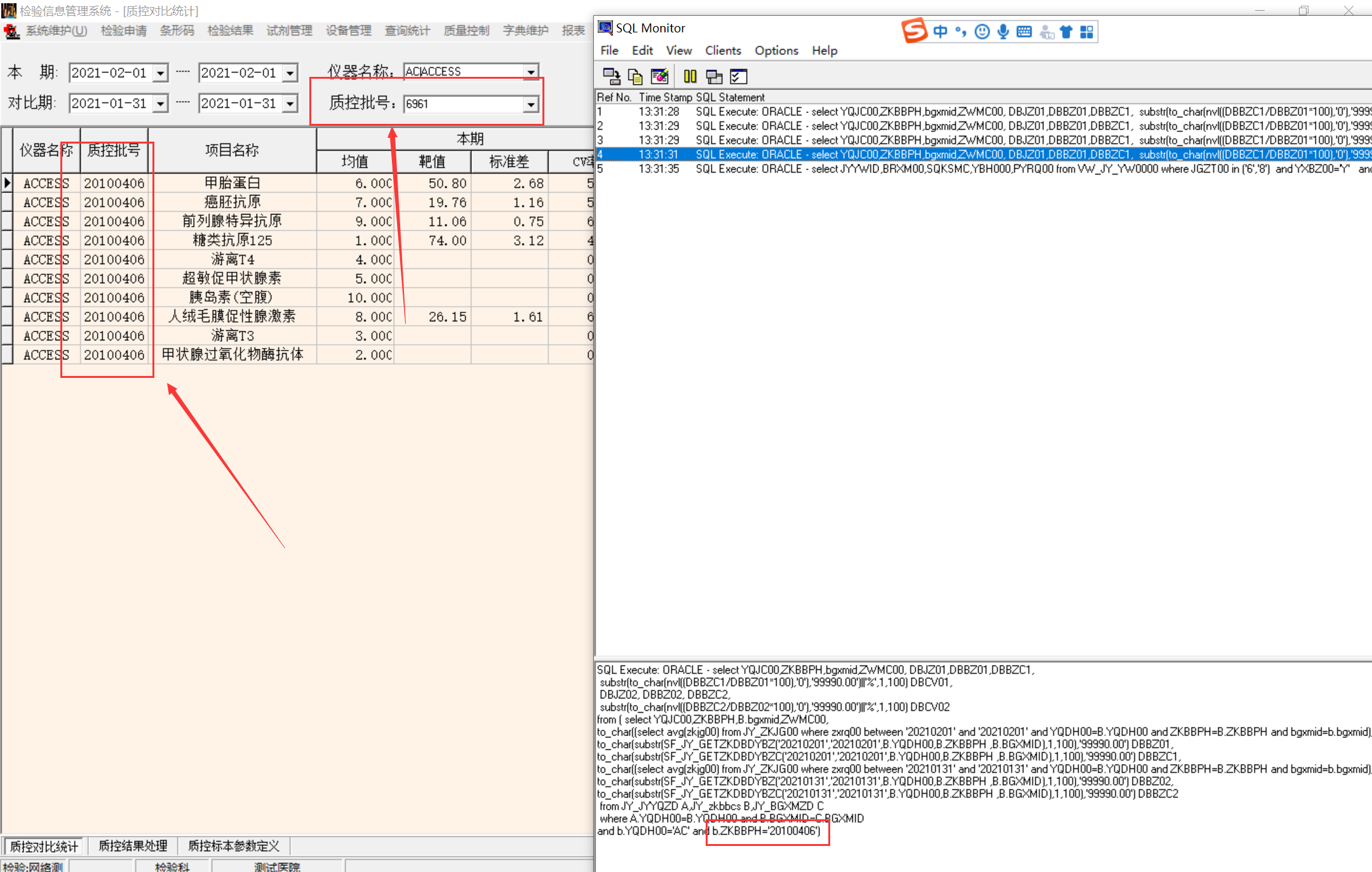Click the cascade windows toolbar icon
This screenshot has height=872, width=1372.
click(715, 77)
